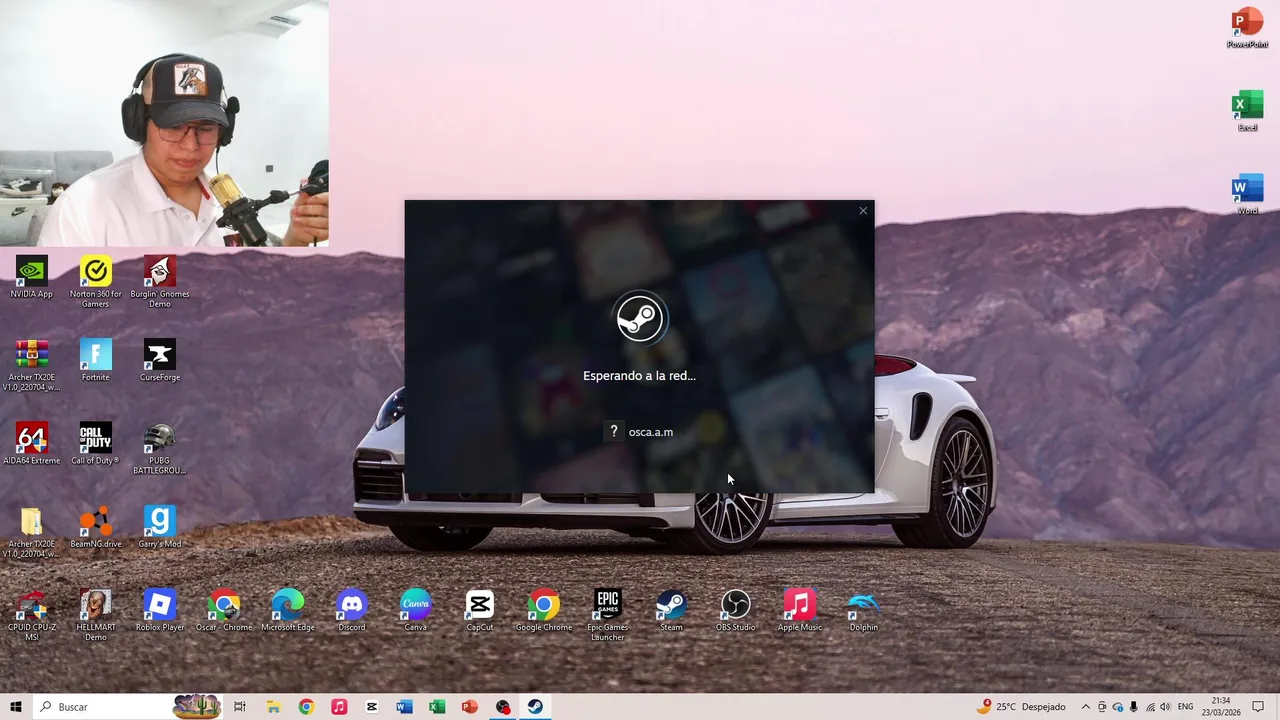Close the Steam login window
The height and width of the screenshot is (720, 1280).
(863, 211)
